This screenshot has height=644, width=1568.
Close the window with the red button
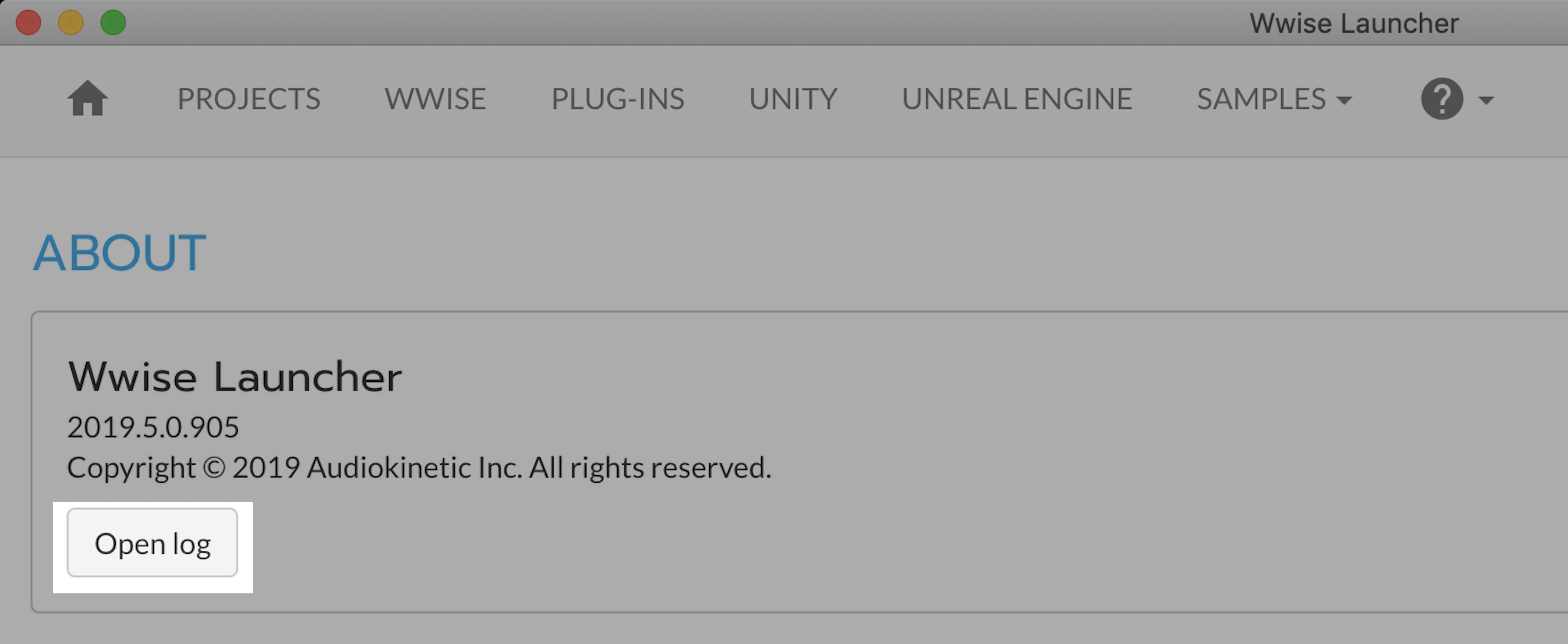[29, 23]
